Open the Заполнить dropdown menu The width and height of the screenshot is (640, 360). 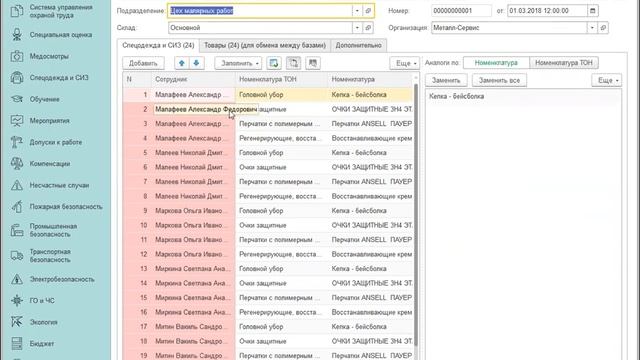(x=238, y=63)
